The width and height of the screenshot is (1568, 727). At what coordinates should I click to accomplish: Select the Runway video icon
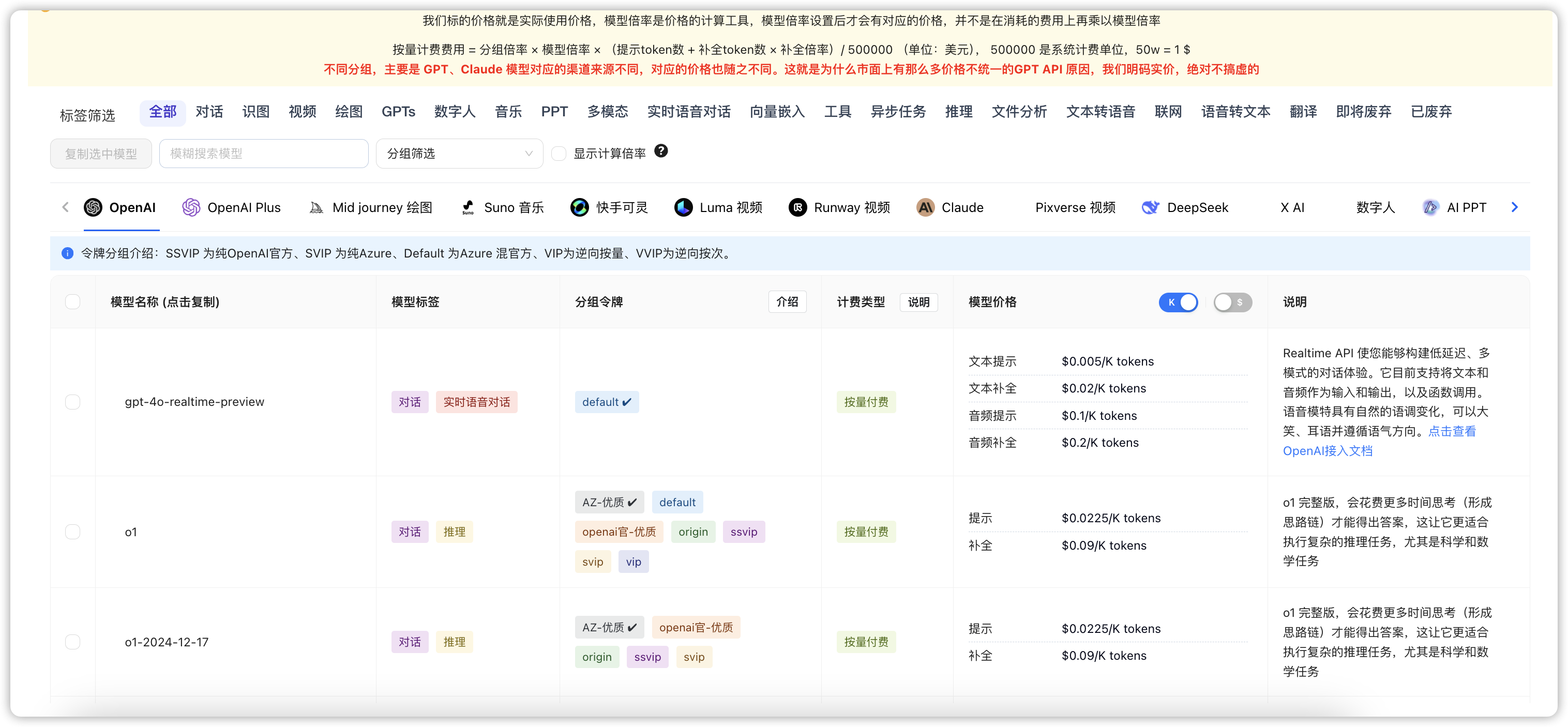tap(797, 207)
